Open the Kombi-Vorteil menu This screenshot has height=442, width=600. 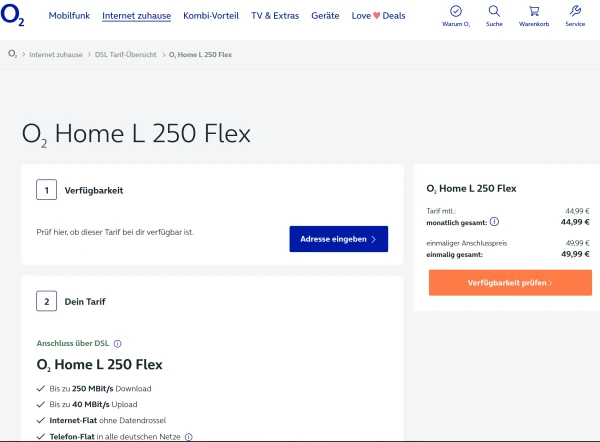tap(211, 16)
